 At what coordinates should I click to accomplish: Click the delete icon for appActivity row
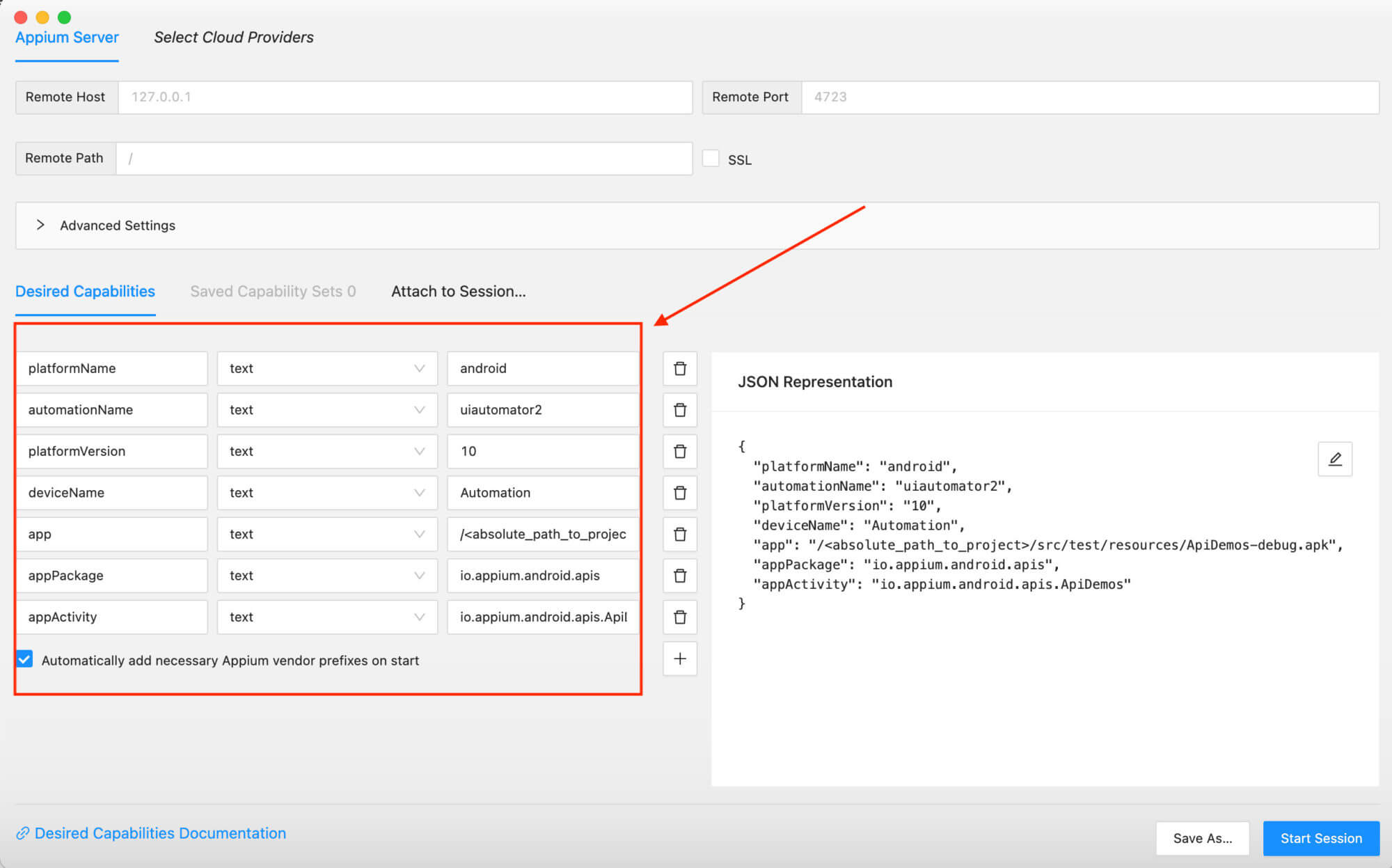(679, 617)
